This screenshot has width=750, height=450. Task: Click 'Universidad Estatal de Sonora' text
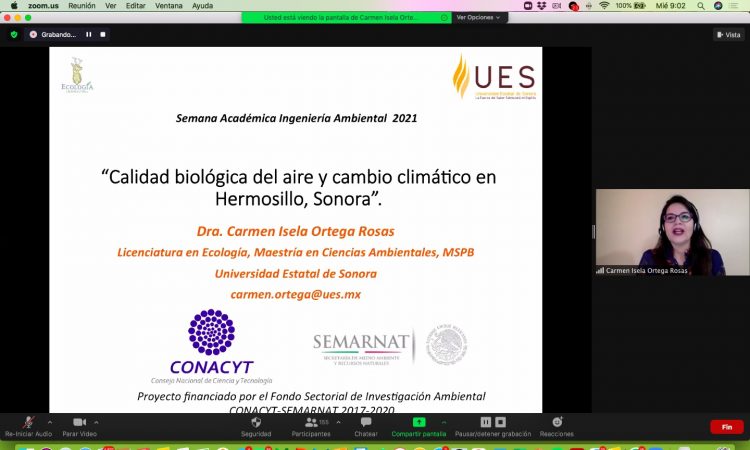(296, 274)
